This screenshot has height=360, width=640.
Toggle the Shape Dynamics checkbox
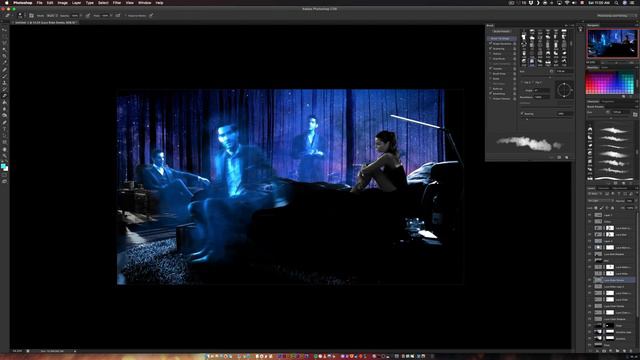coord(491,43)
